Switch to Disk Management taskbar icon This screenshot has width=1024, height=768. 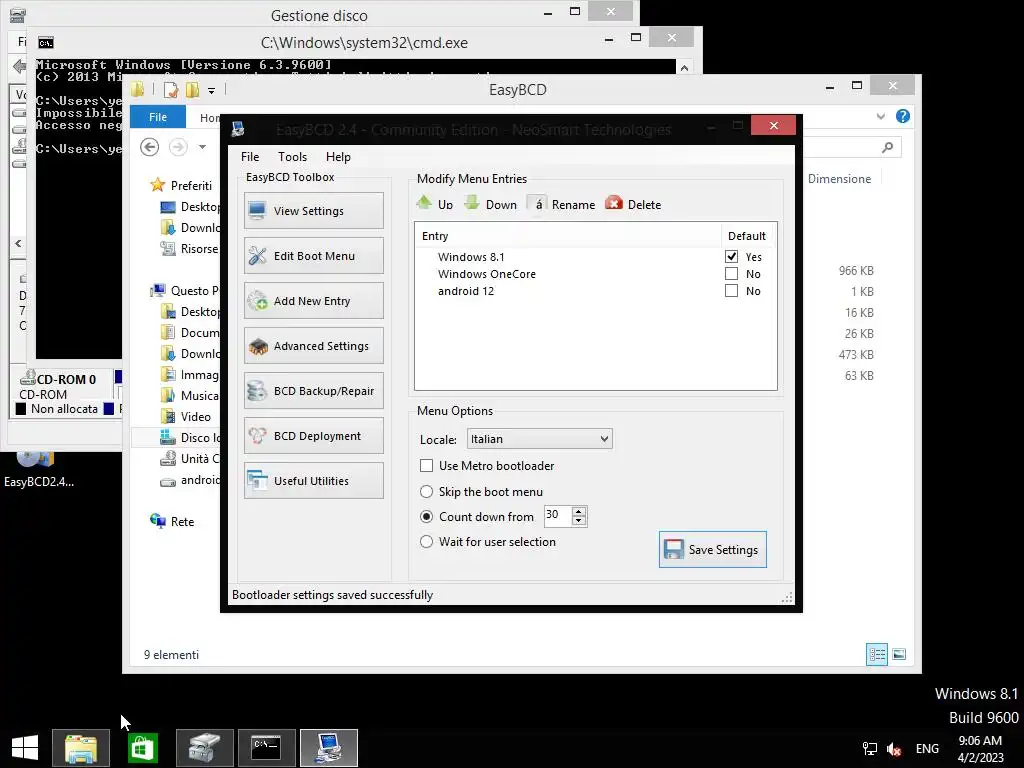tap(205, 748)
